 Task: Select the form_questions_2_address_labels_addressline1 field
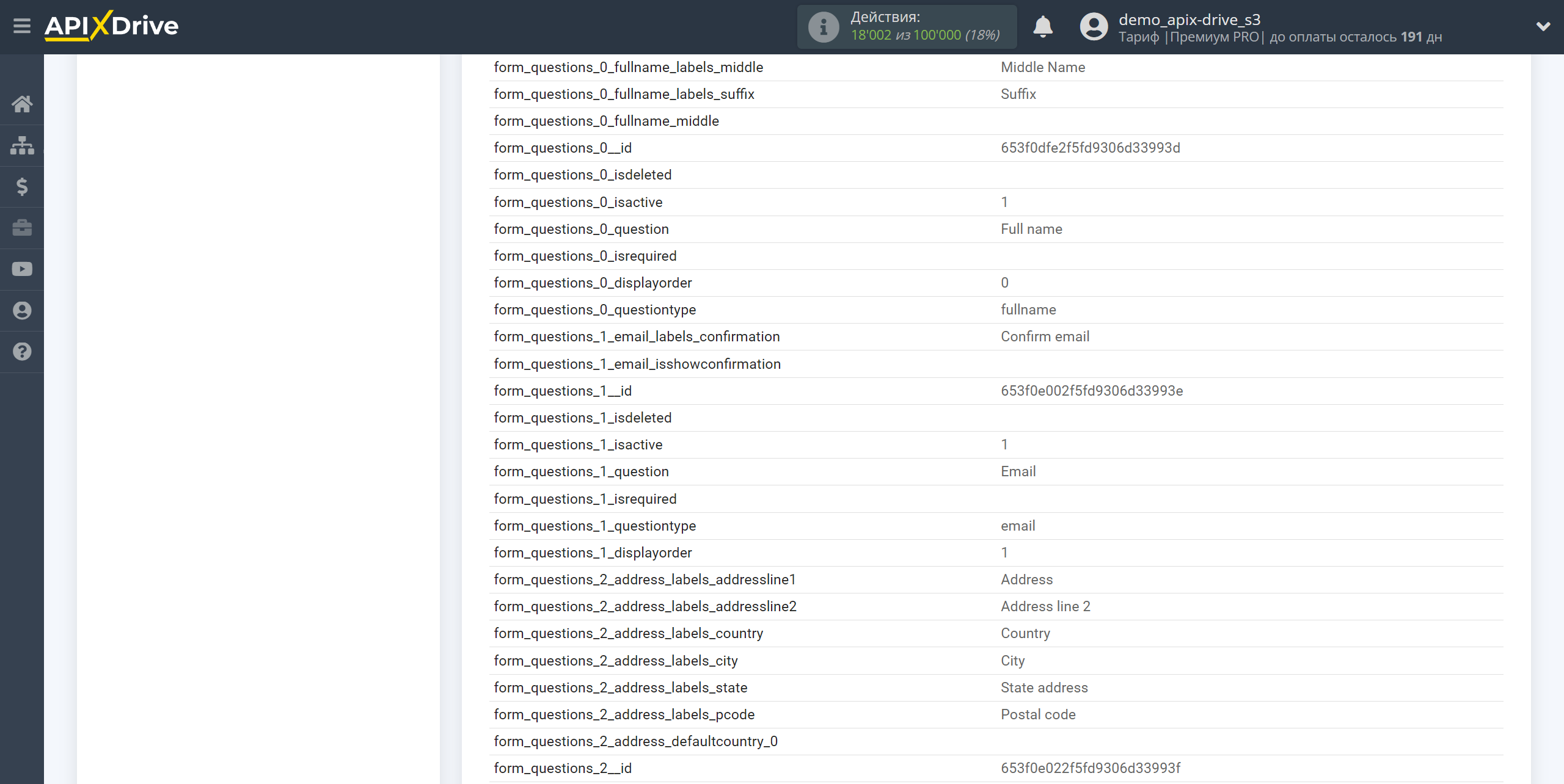[645, 579]
